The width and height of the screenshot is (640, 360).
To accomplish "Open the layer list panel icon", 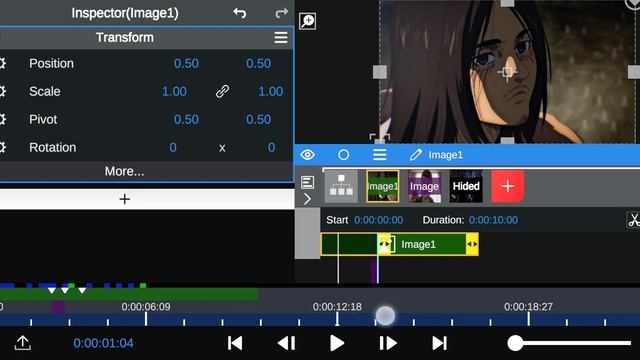I will click(307, 182).
